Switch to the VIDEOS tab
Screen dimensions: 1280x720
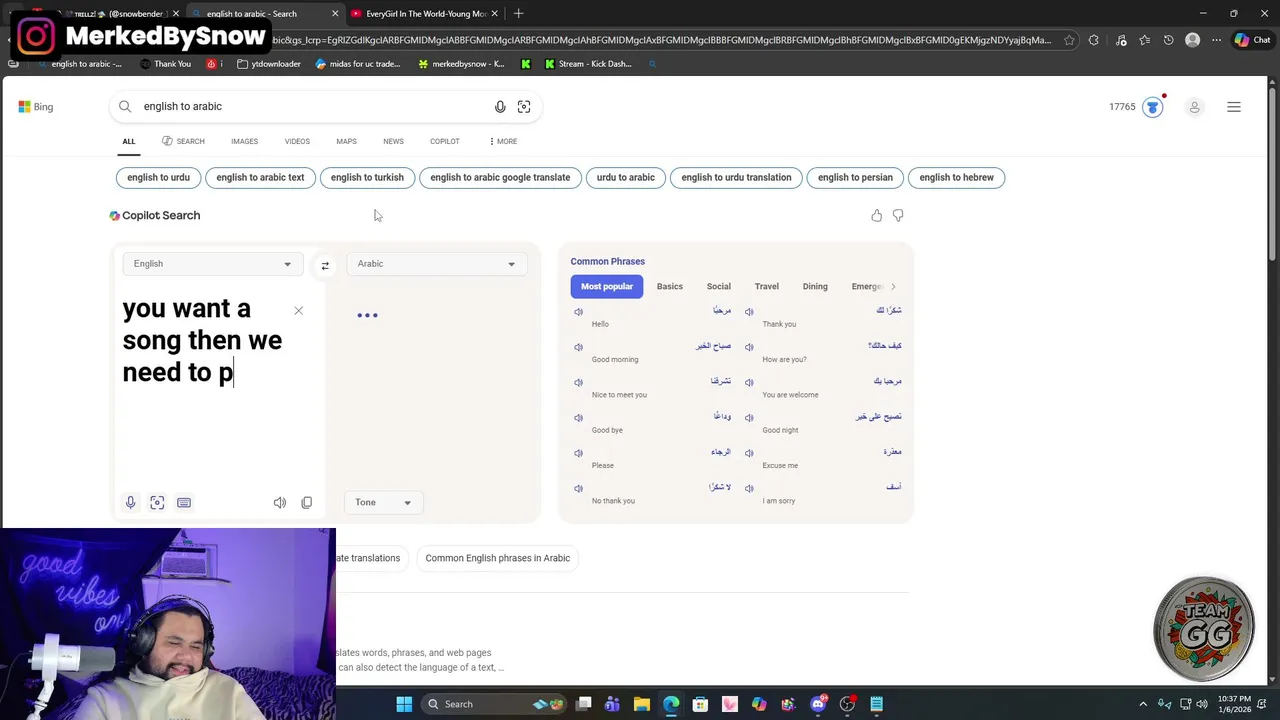coord(297,141)
